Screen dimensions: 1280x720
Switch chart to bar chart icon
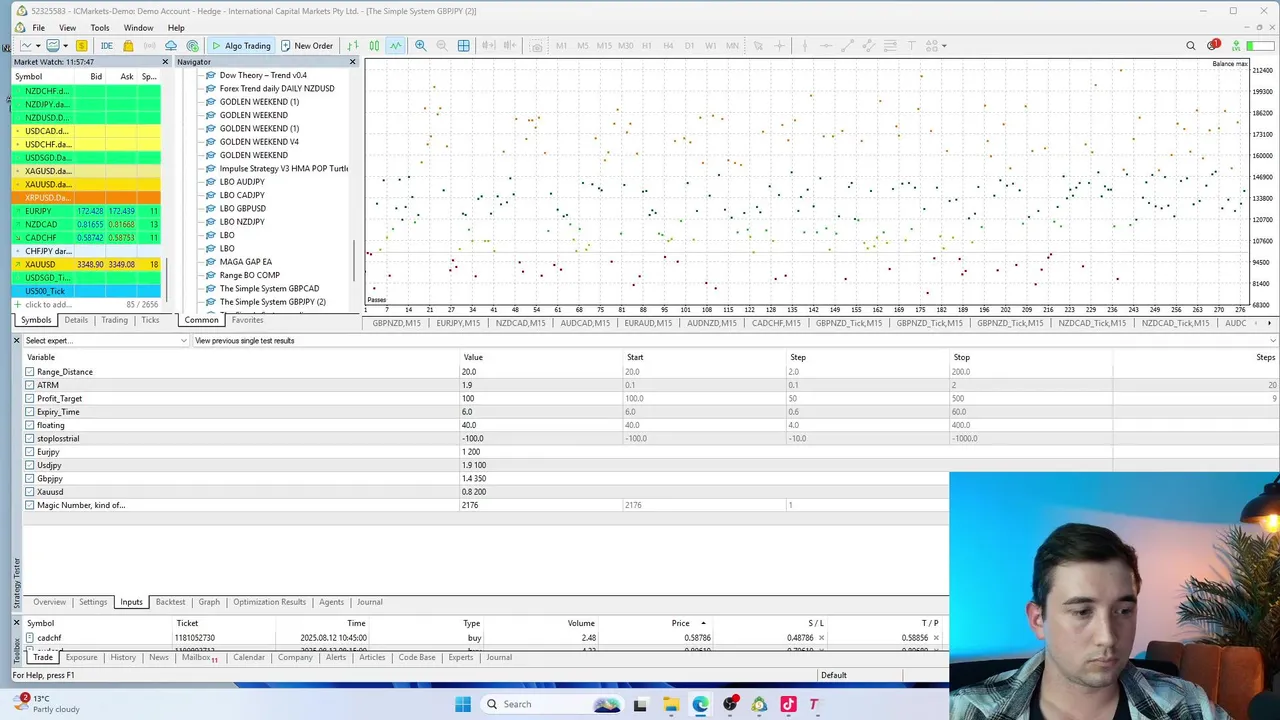point(353,45)
